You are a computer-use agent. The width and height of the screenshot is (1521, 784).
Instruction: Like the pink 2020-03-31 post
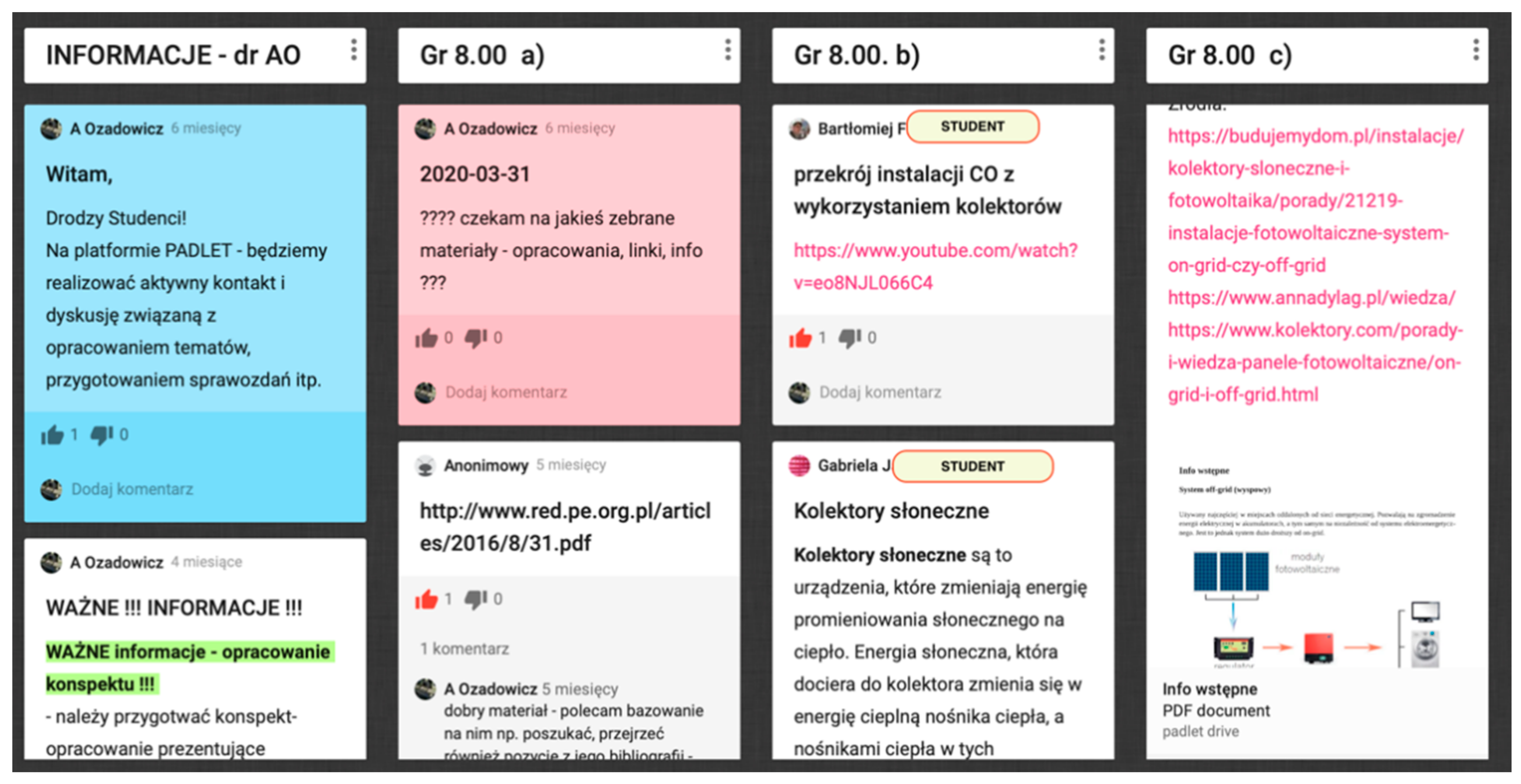pyautogui.click(x=426, y=338)
